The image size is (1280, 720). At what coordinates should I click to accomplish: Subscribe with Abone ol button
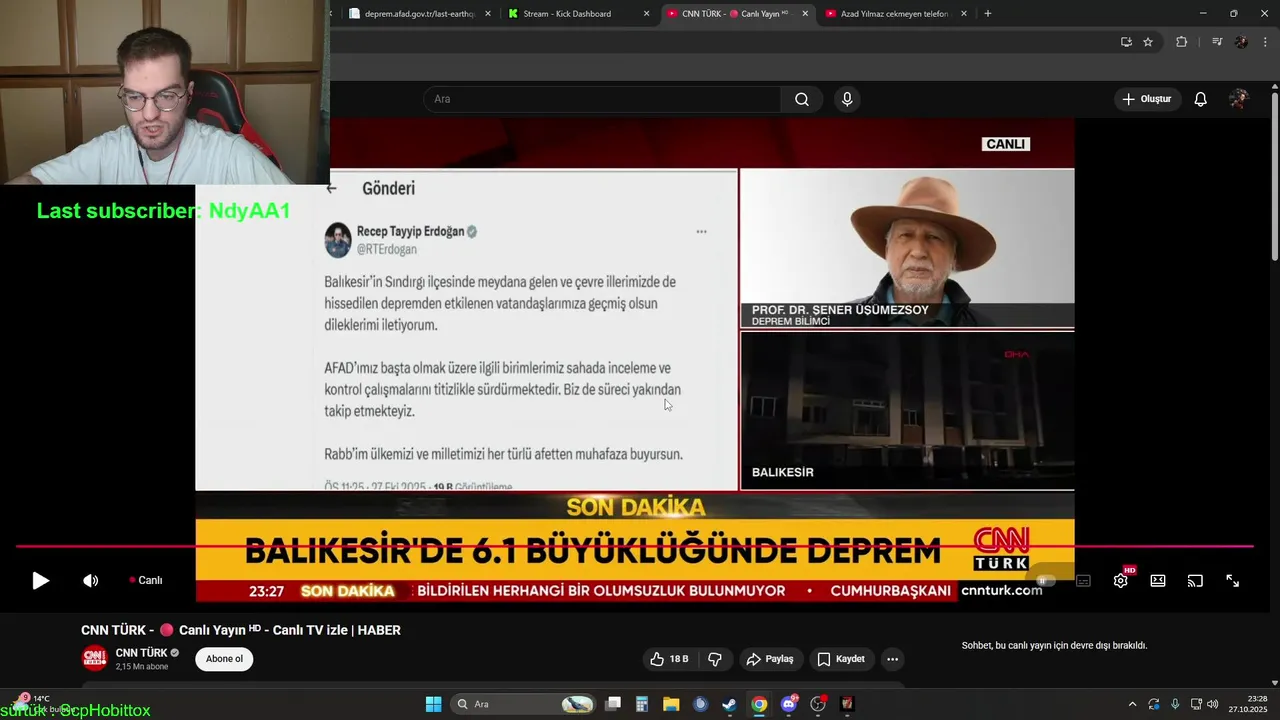click(224, 659)
